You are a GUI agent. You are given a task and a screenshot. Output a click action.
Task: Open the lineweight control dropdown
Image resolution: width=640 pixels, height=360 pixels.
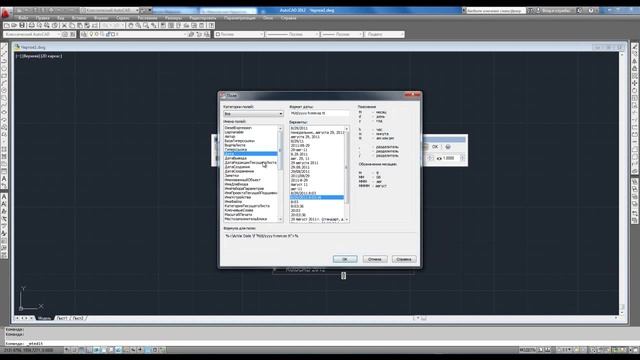pyautogui.click(x=342, y=34)
